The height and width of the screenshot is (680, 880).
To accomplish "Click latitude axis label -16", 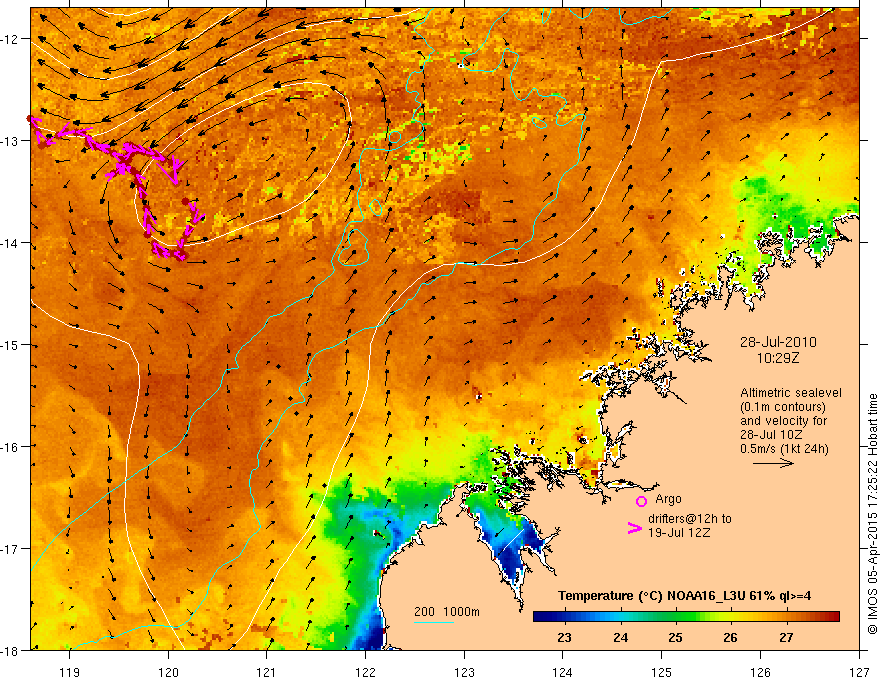I will click(x=11, y=447).
